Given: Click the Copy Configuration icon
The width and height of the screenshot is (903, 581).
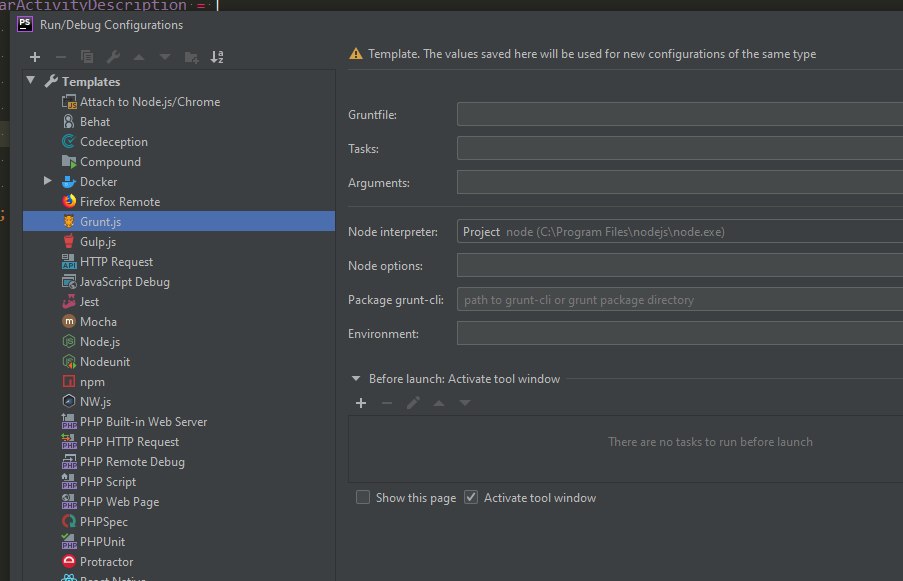Looking at the screenshot, I should click(x=87, y=57).
